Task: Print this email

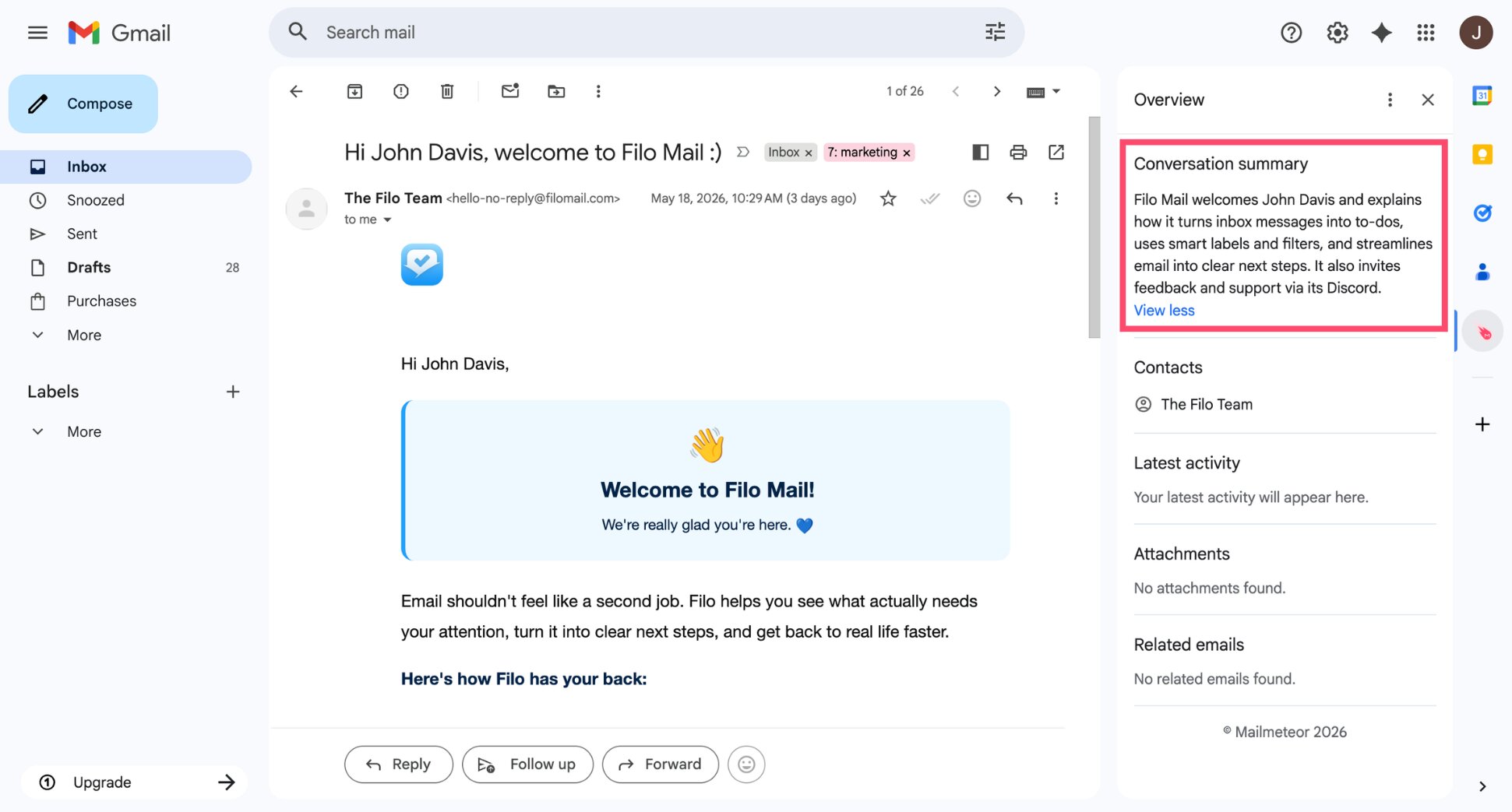Action: coord(1018,152)
